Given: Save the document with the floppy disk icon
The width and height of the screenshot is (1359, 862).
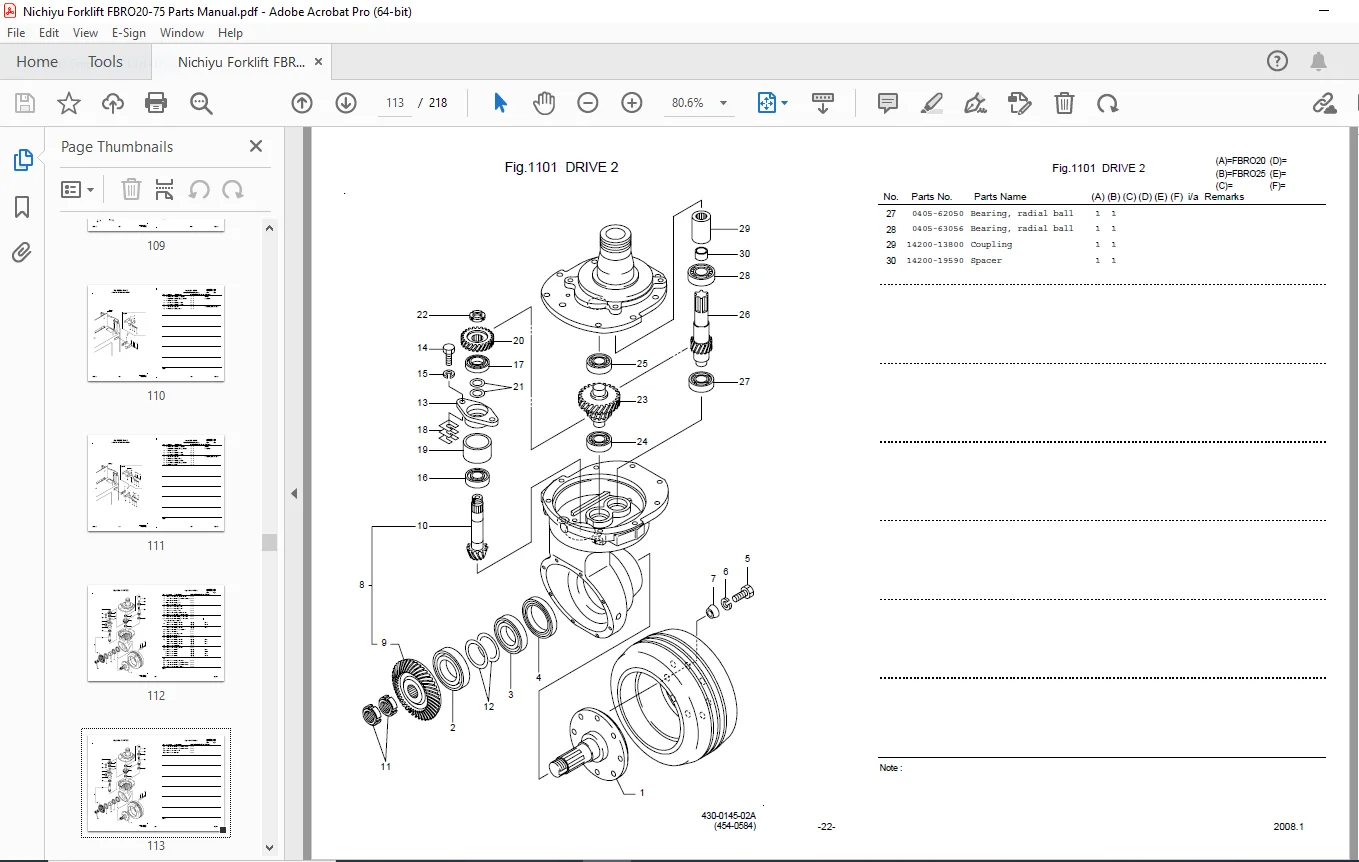Looking at the screenshot, I should [x=25, y=103].
